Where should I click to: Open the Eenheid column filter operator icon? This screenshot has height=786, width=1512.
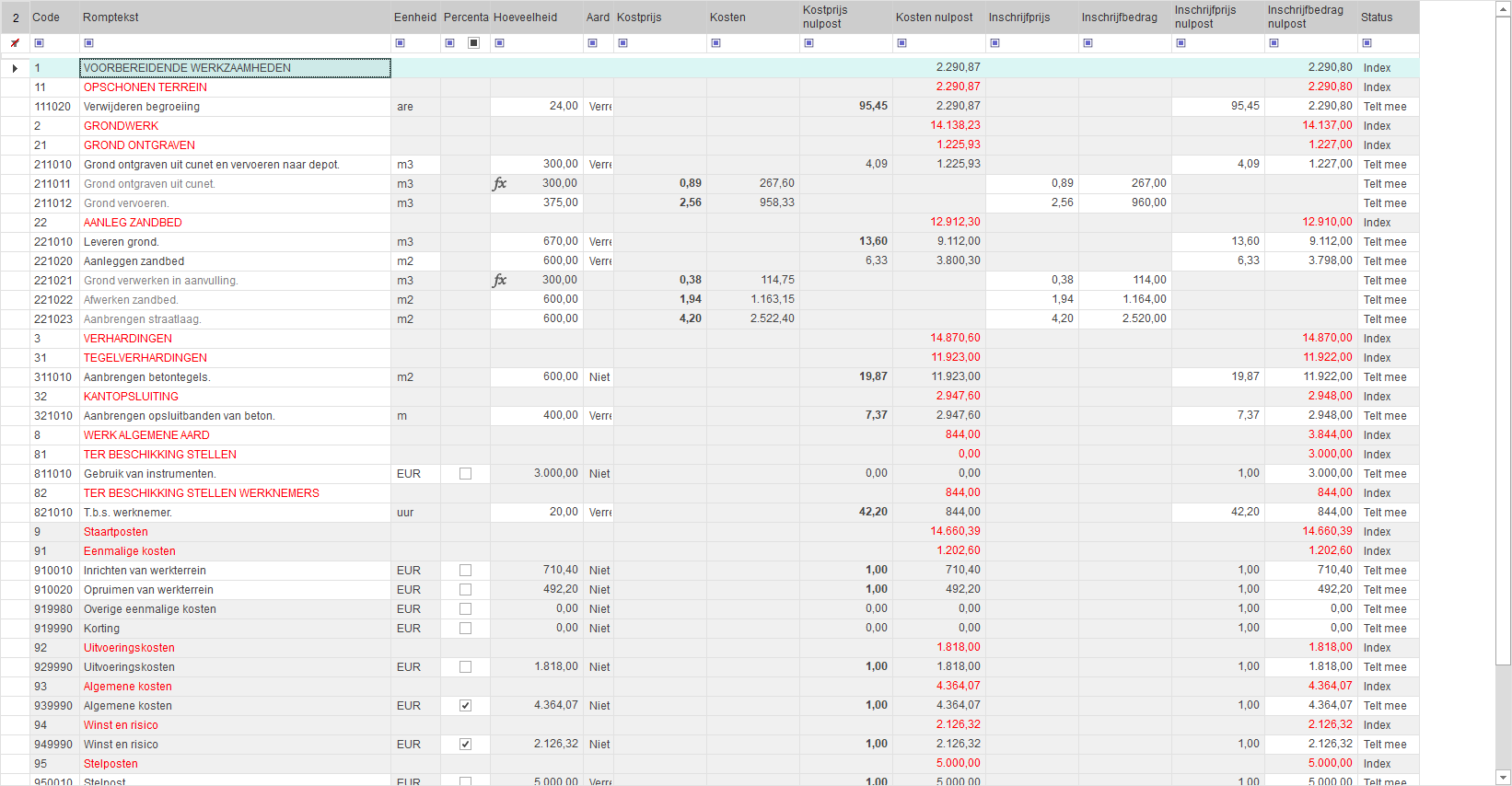[x=400, y=43]
